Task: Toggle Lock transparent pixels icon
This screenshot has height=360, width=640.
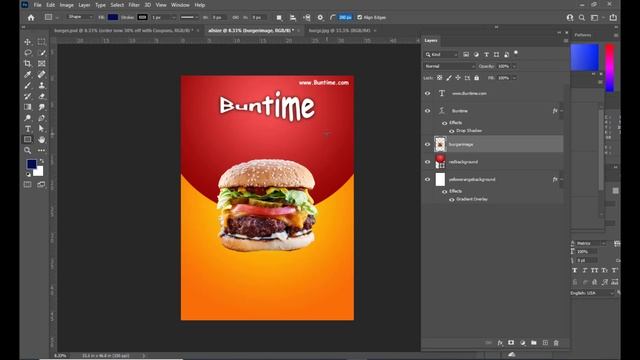Action: pyautogui.click(x=440, y=78)
